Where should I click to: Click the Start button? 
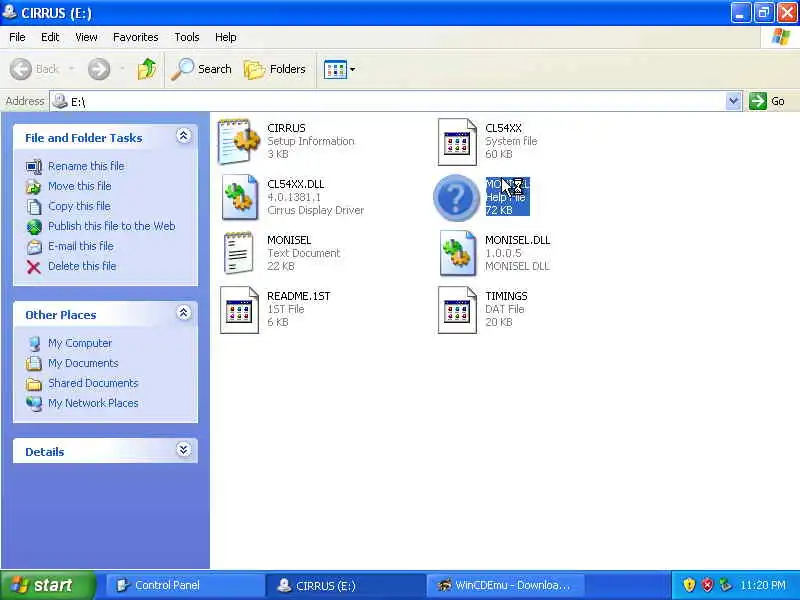[48, 585]
